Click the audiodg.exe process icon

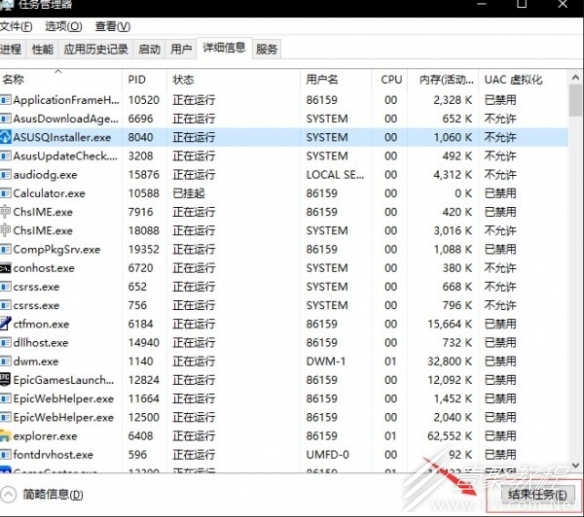tap(5, 175)
